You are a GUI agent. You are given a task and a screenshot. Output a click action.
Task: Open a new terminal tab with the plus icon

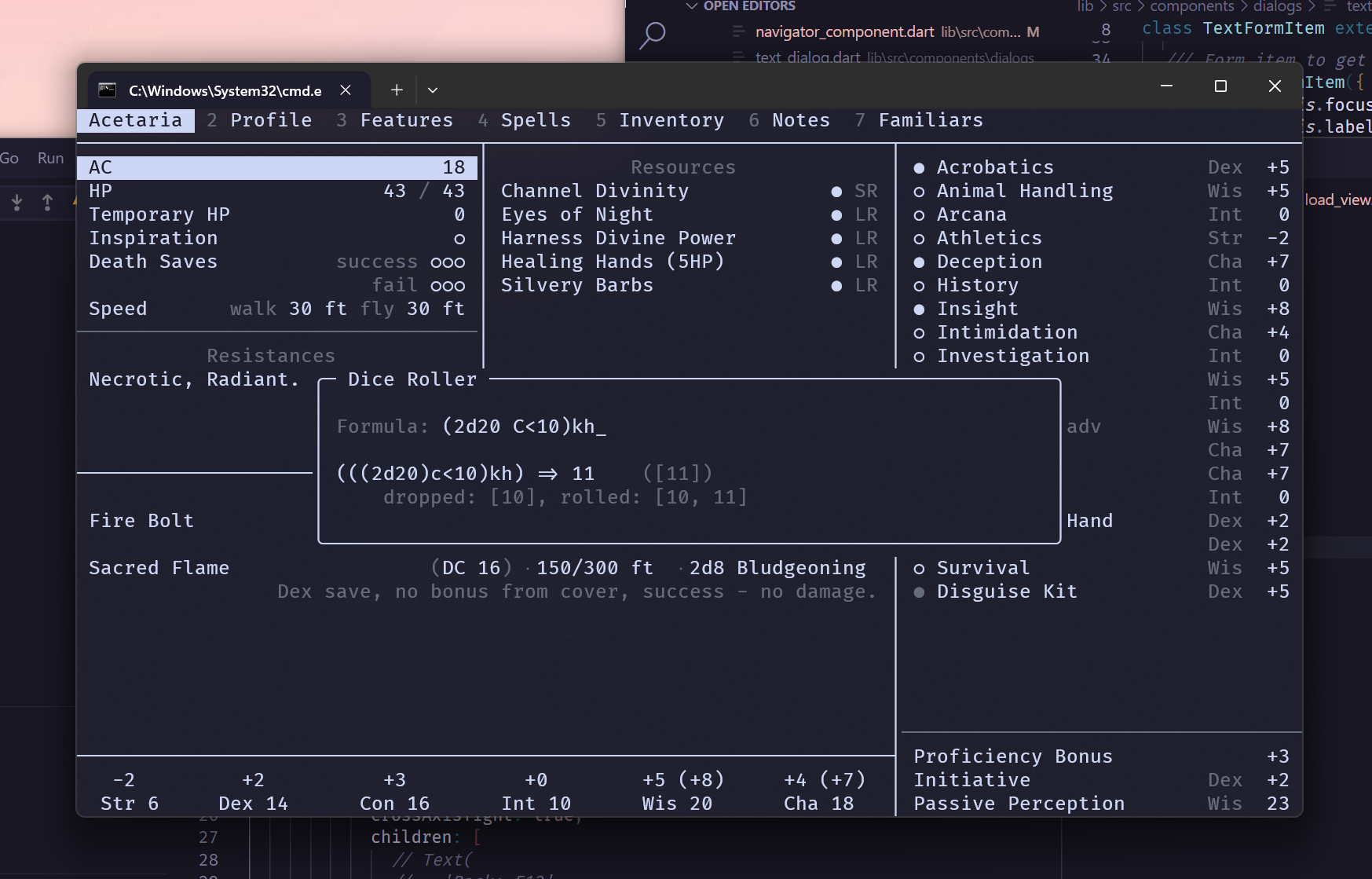(x=397, y=90)
